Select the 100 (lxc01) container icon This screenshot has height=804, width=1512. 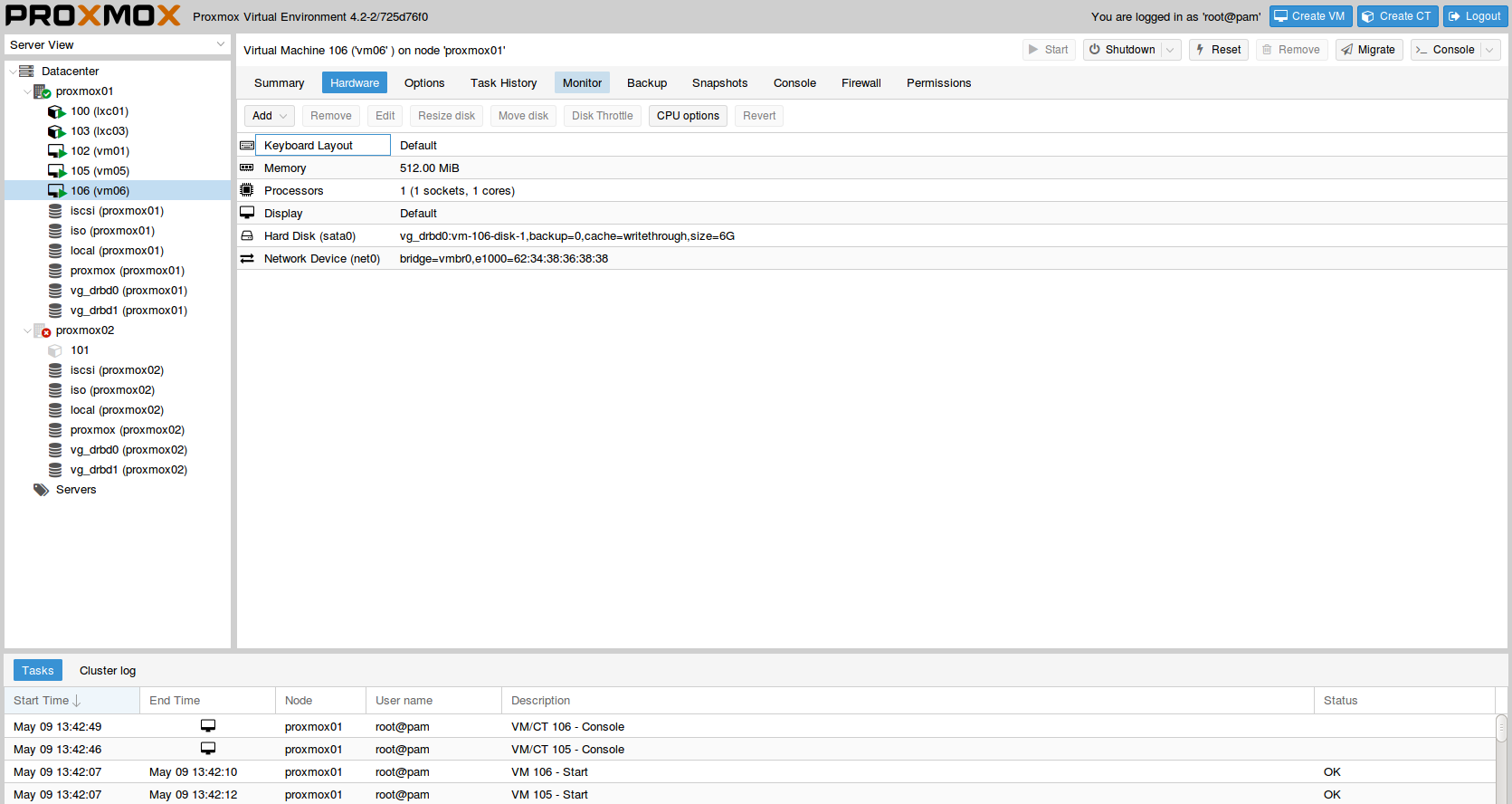click(56, 111)
